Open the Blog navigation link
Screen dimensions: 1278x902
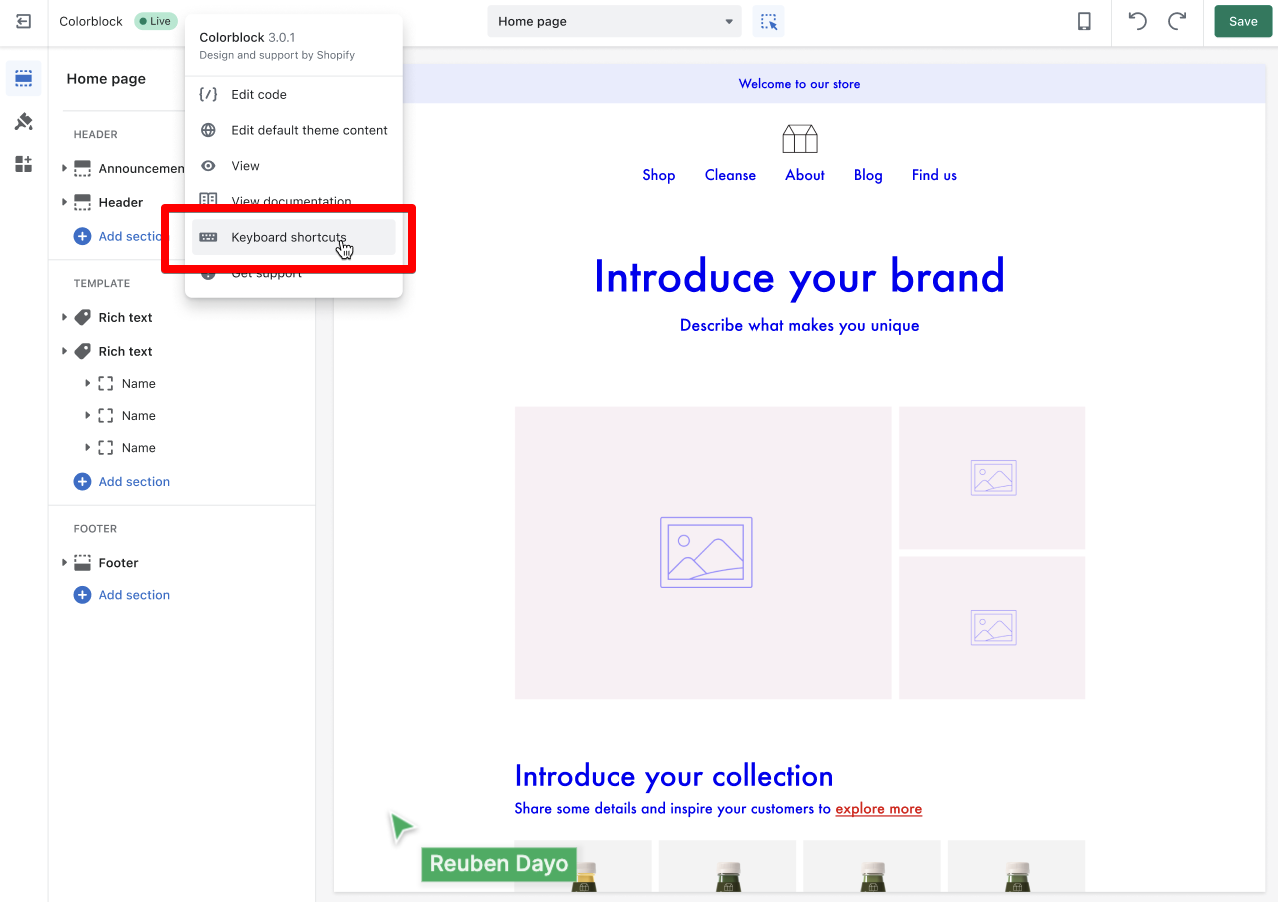click(868, 175)
